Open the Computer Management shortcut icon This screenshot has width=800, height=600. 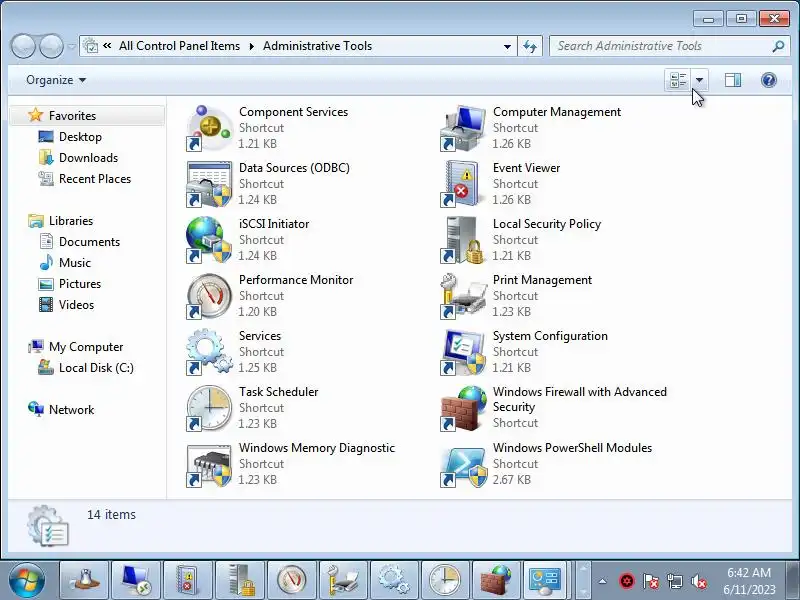463,128
